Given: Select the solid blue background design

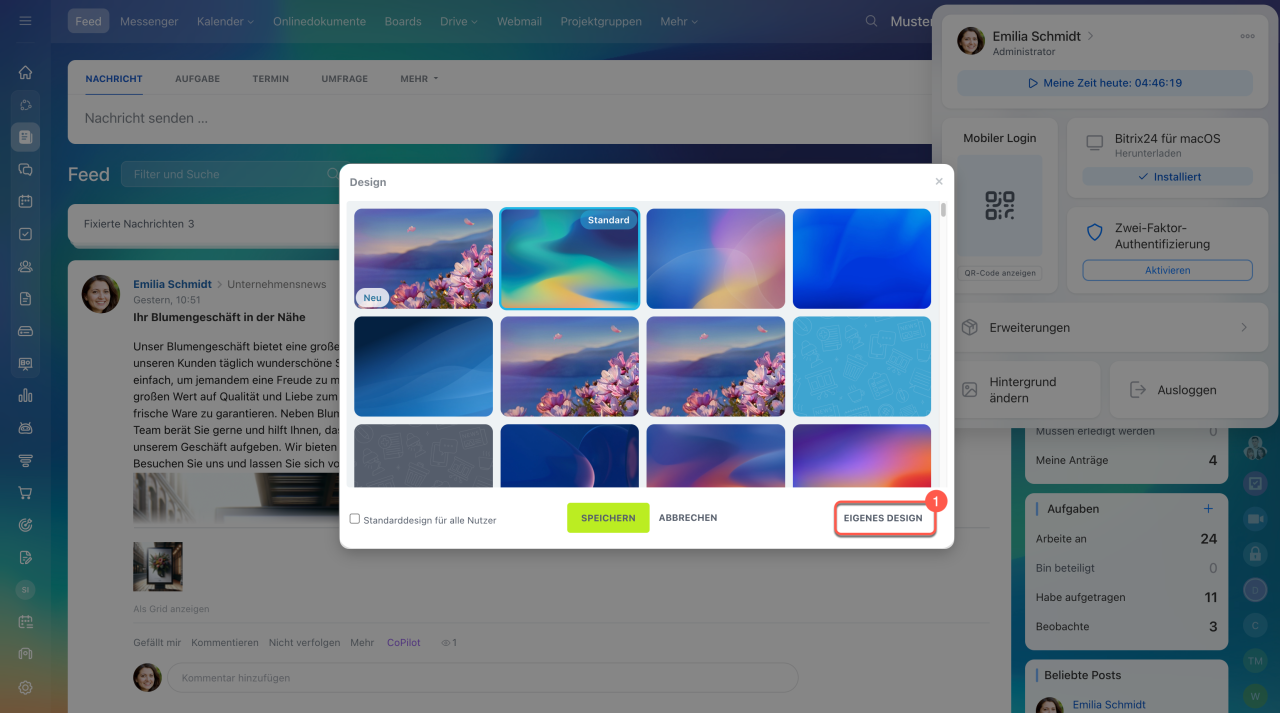Looking at the screenshot, I should click(x=862, y=258).
